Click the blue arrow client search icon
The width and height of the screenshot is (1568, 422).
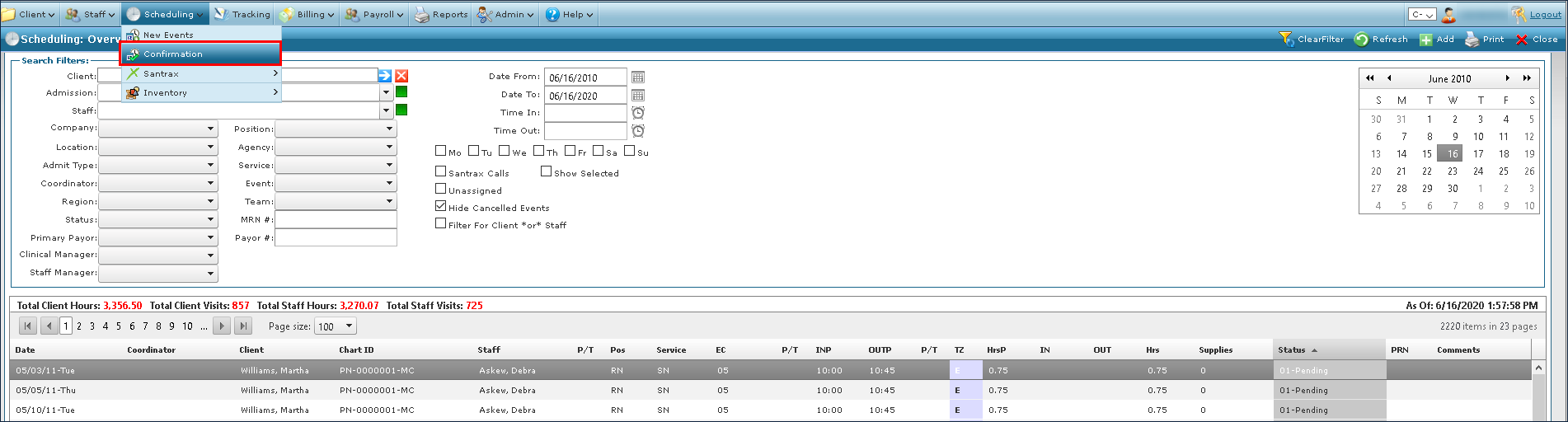coord(384,76)
